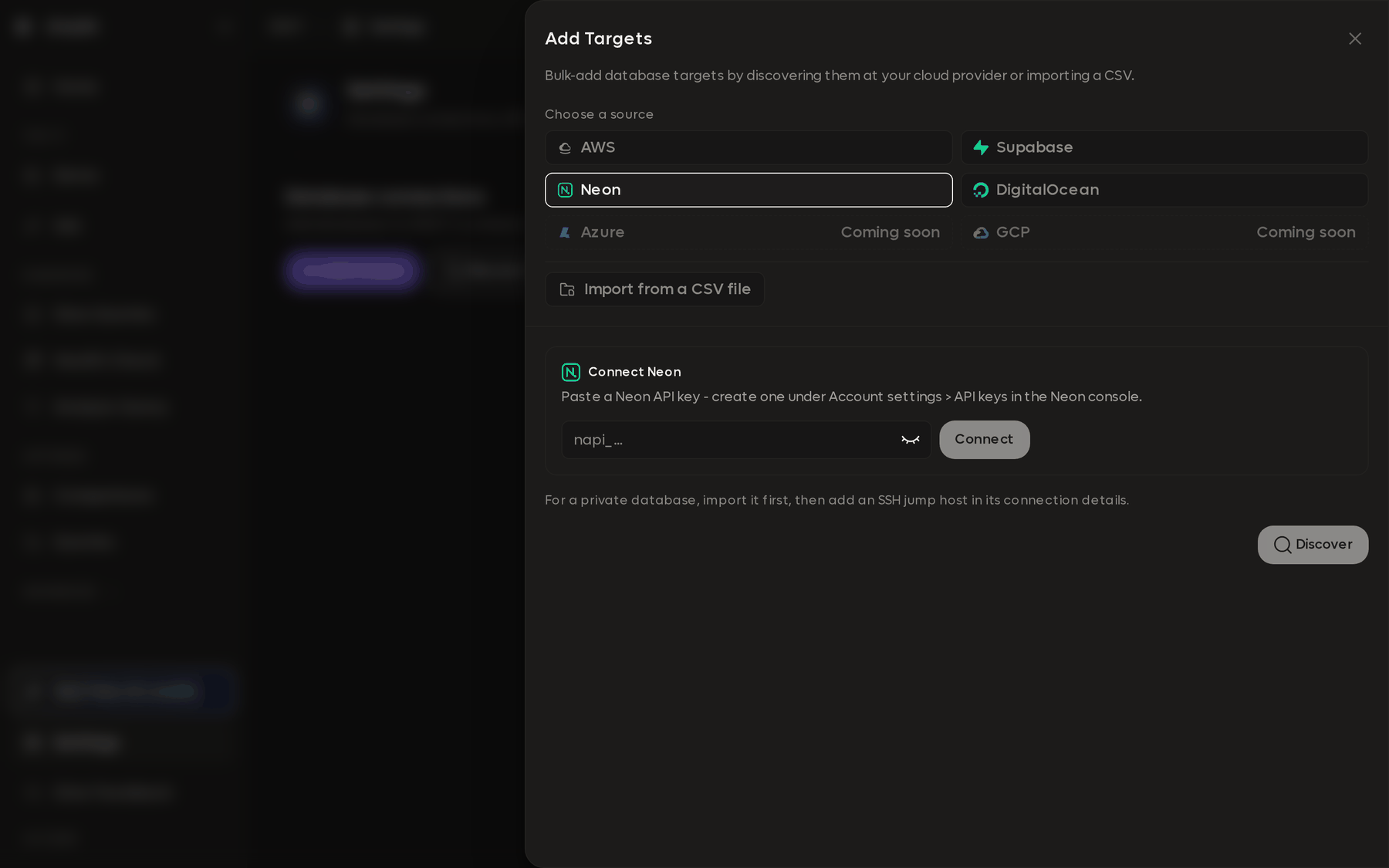Click the Supabase lightning bolt icon
Image resolution: width=1389 pixels, height=868 pixels.
pyautogui.click(x=981, y=147)
